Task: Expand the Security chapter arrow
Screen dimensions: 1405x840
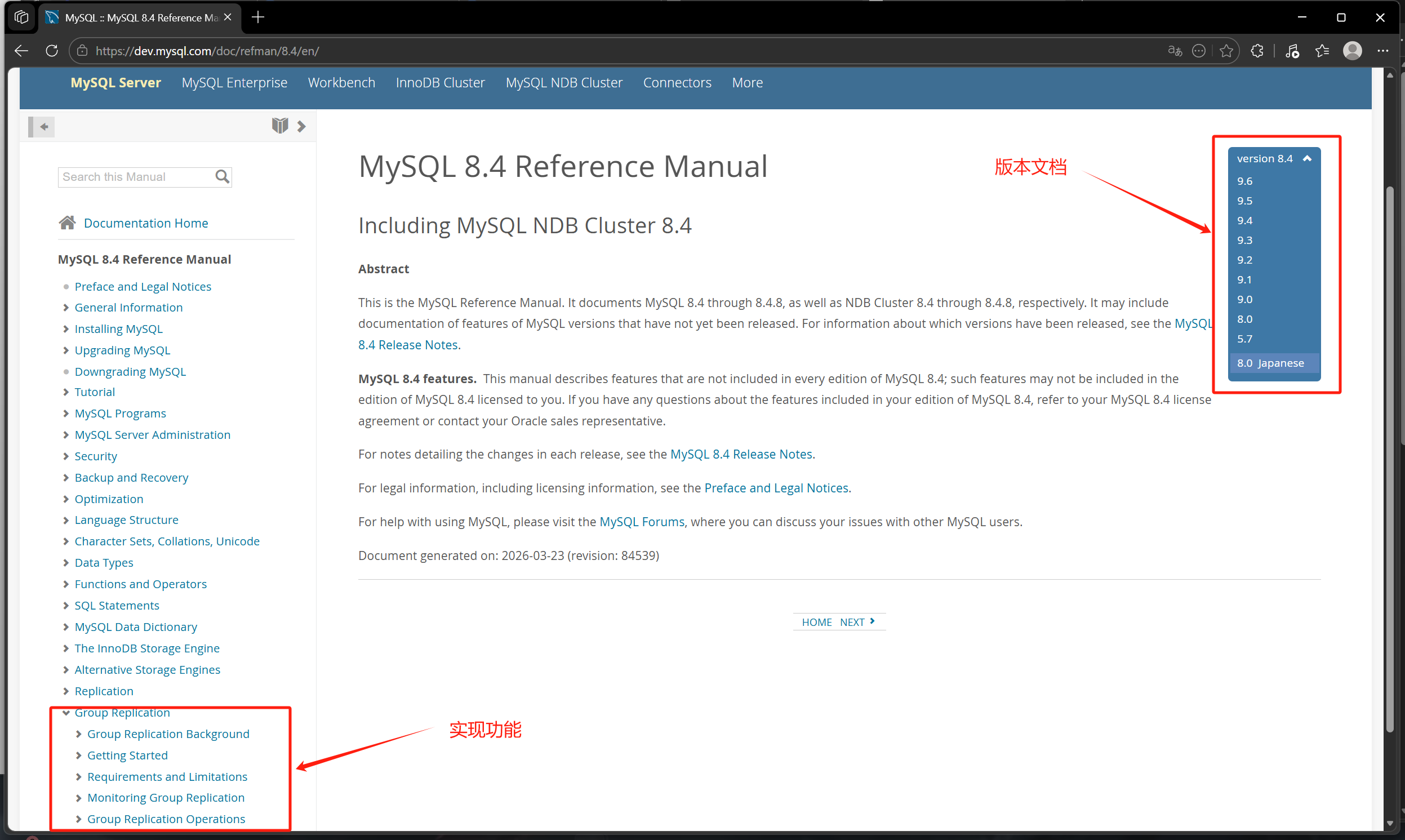Action: click(66, 456)
